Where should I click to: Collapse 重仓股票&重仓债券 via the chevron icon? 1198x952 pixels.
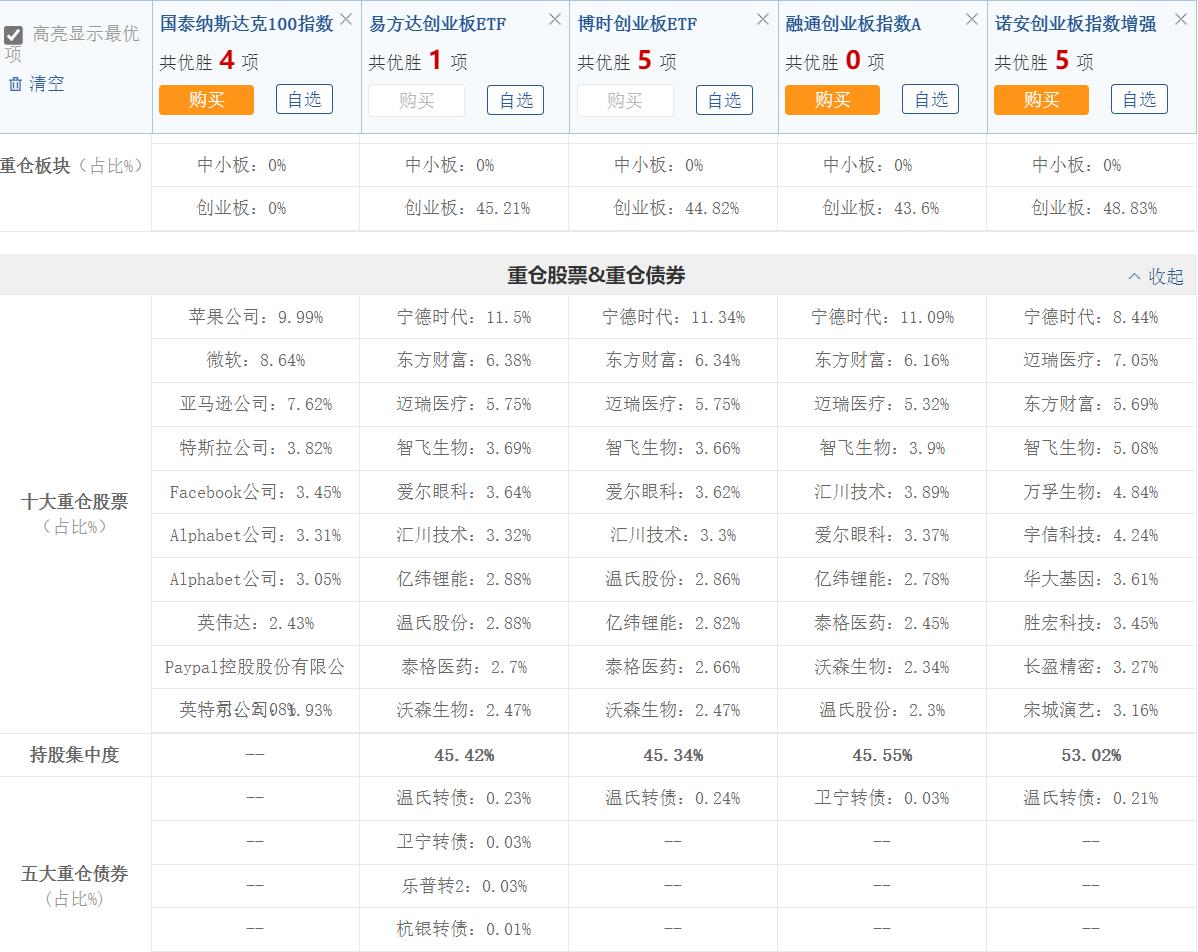point(1134,276)
